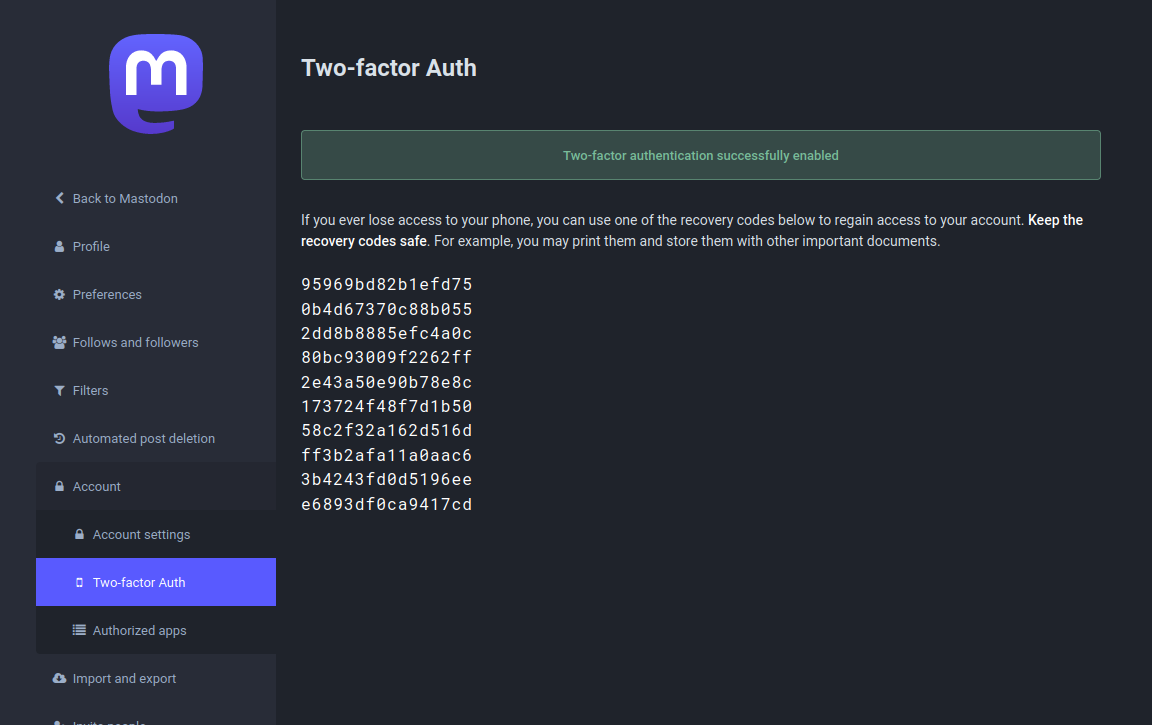Click the Two-factor Auth page heading
Image resolution: width=1152 pixels, height=725 pixels.
click(389, 68)
